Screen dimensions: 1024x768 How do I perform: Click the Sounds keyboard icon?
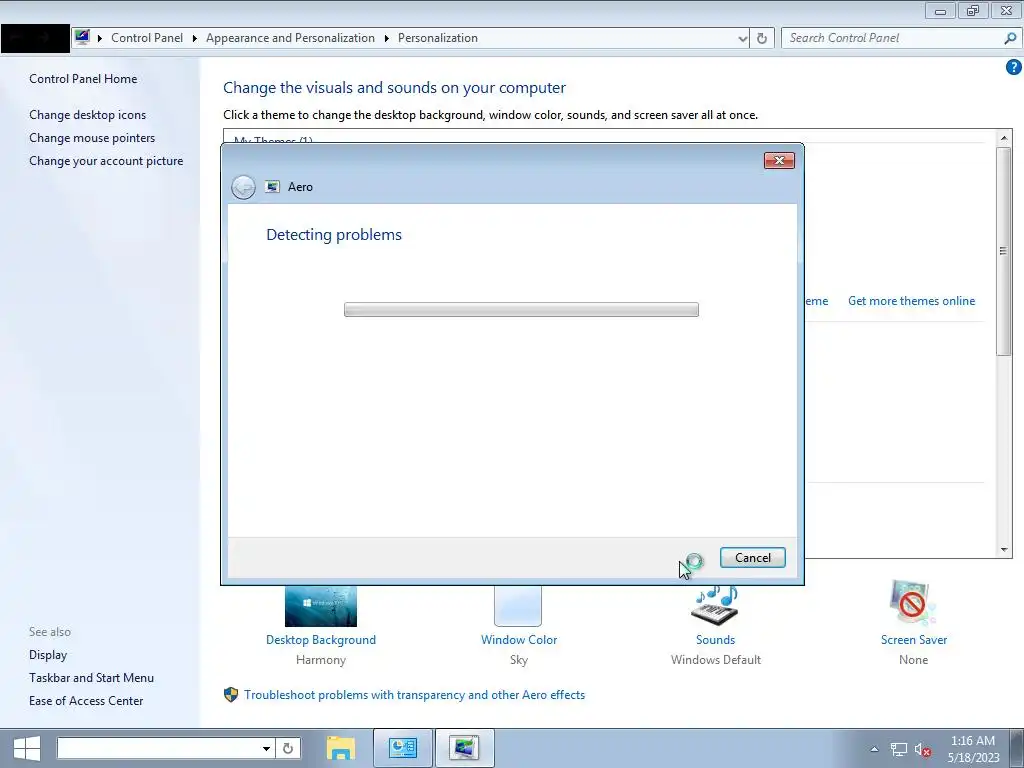(715, 606)
